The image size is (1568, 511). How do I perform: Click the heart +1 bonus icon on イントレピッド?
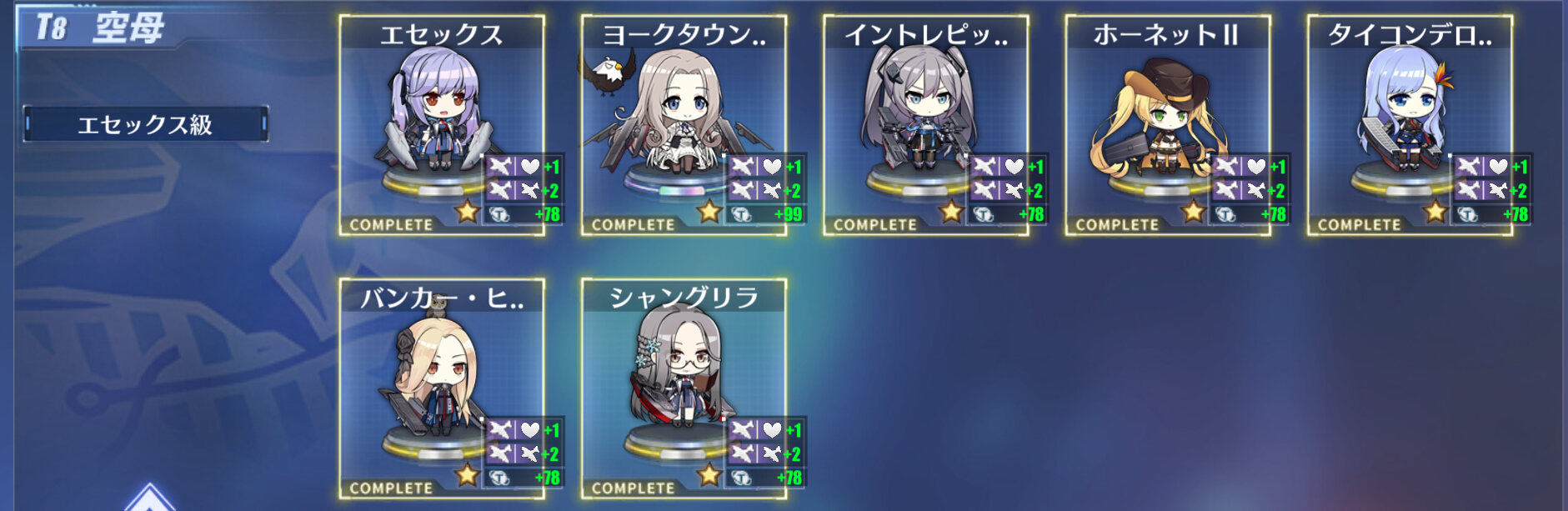[1014, 166]
